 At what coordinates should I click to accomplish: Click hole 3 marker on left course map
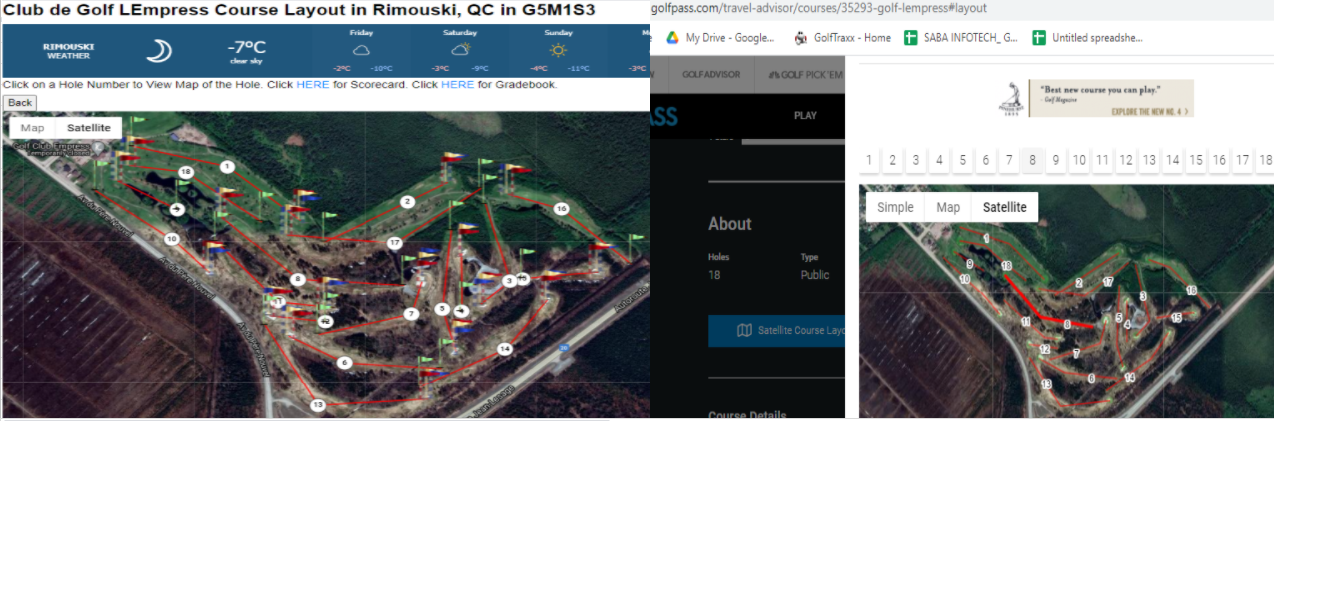[x=509, y=281]
